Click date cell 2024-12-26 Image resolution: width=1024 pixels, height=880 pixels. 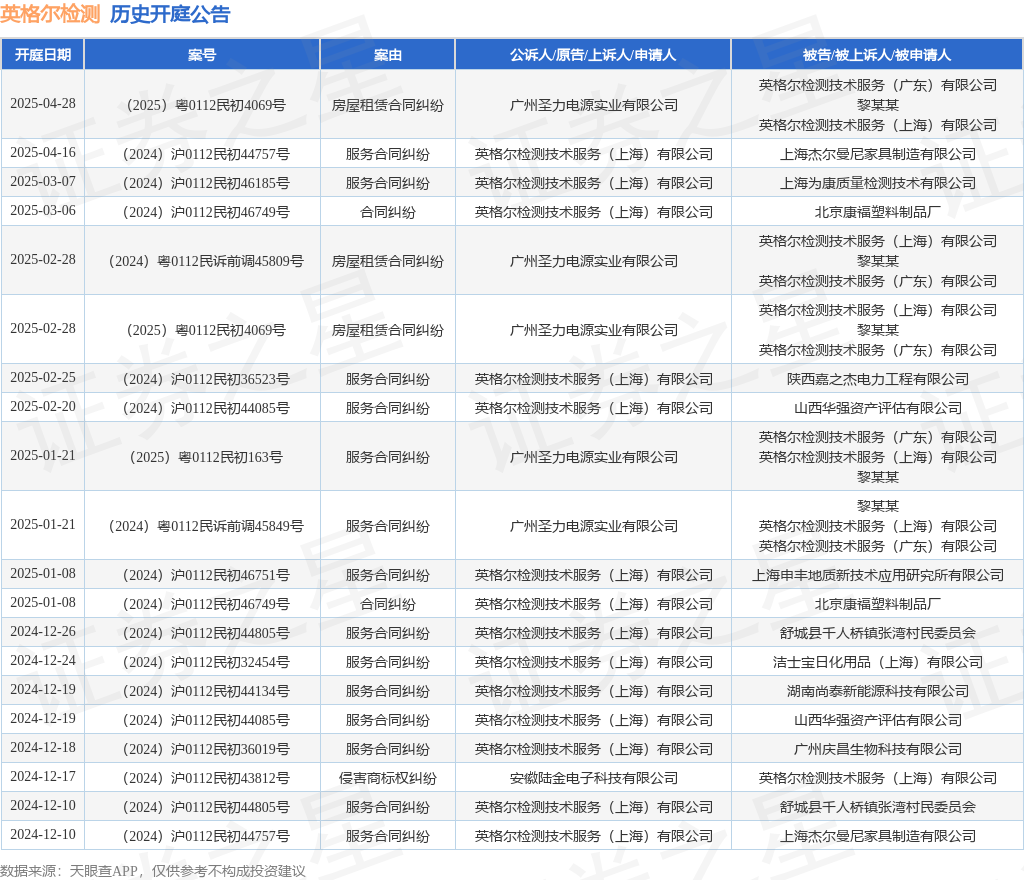coord(42,631)
